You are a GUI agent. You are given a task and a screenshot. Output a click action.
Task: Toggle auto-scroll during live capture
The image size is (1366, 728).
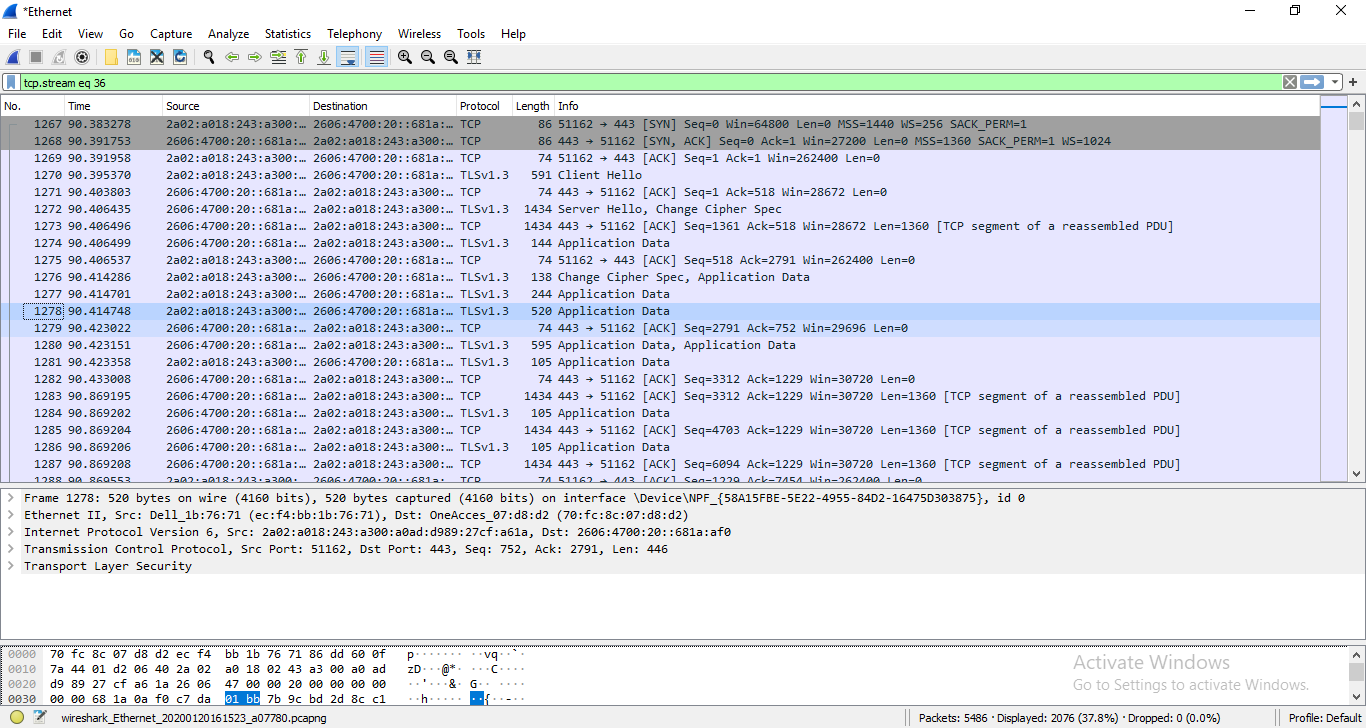[348, 57]
